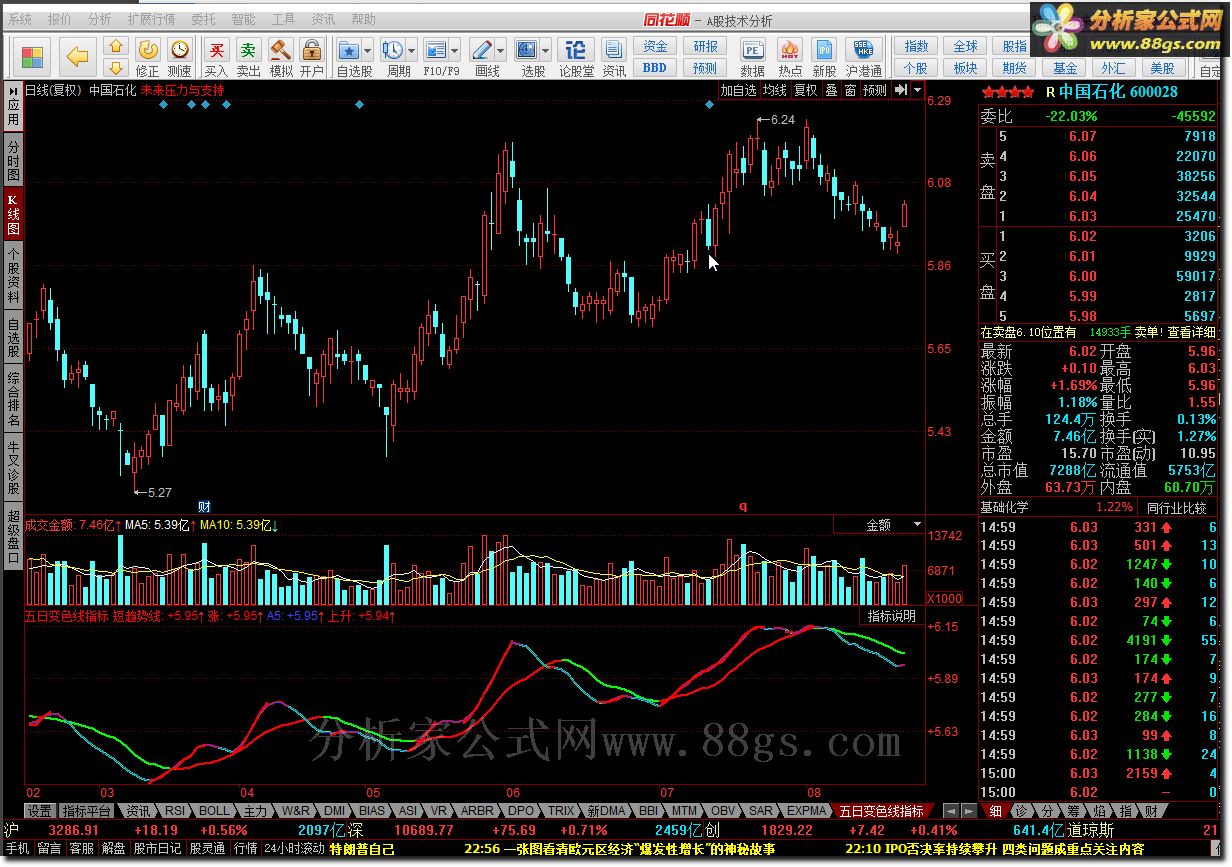Open the 选股 stock picker icon
1232x867 pixels.
[527, 50]
